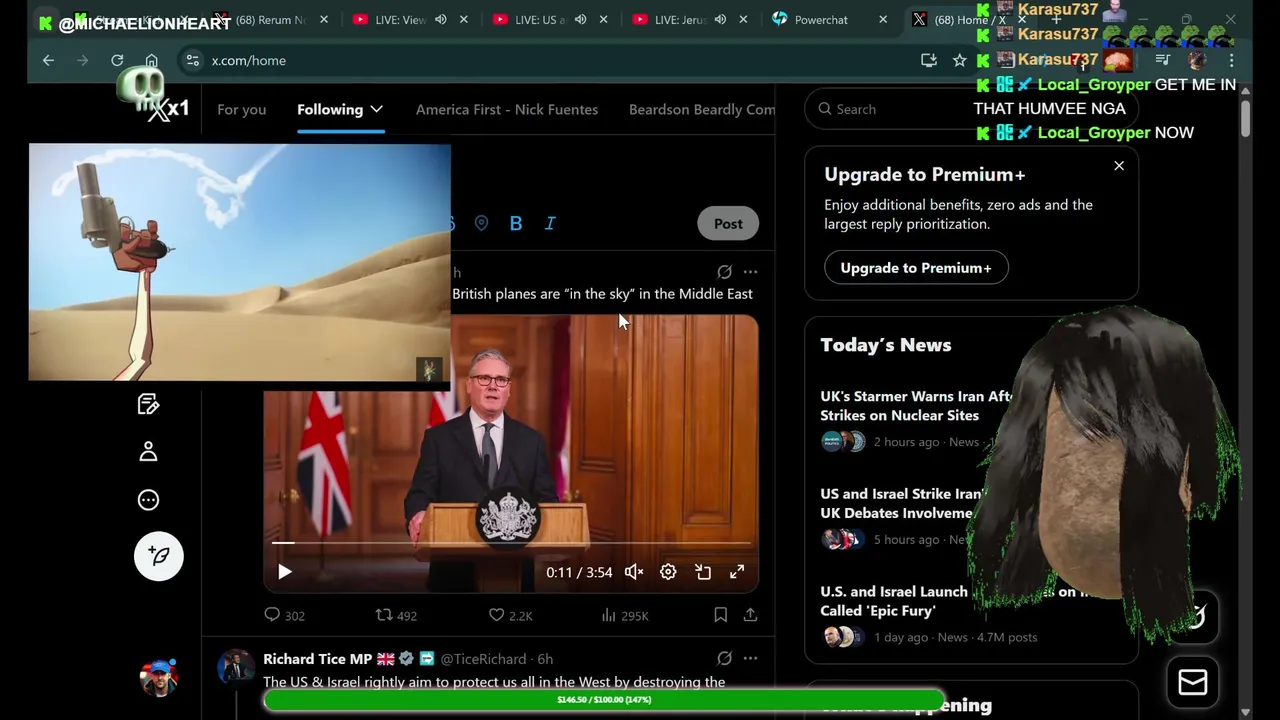Play the Starmer video
Image resolution: width=1280 pixels, height=720 pixels.
tap(284, 572)
